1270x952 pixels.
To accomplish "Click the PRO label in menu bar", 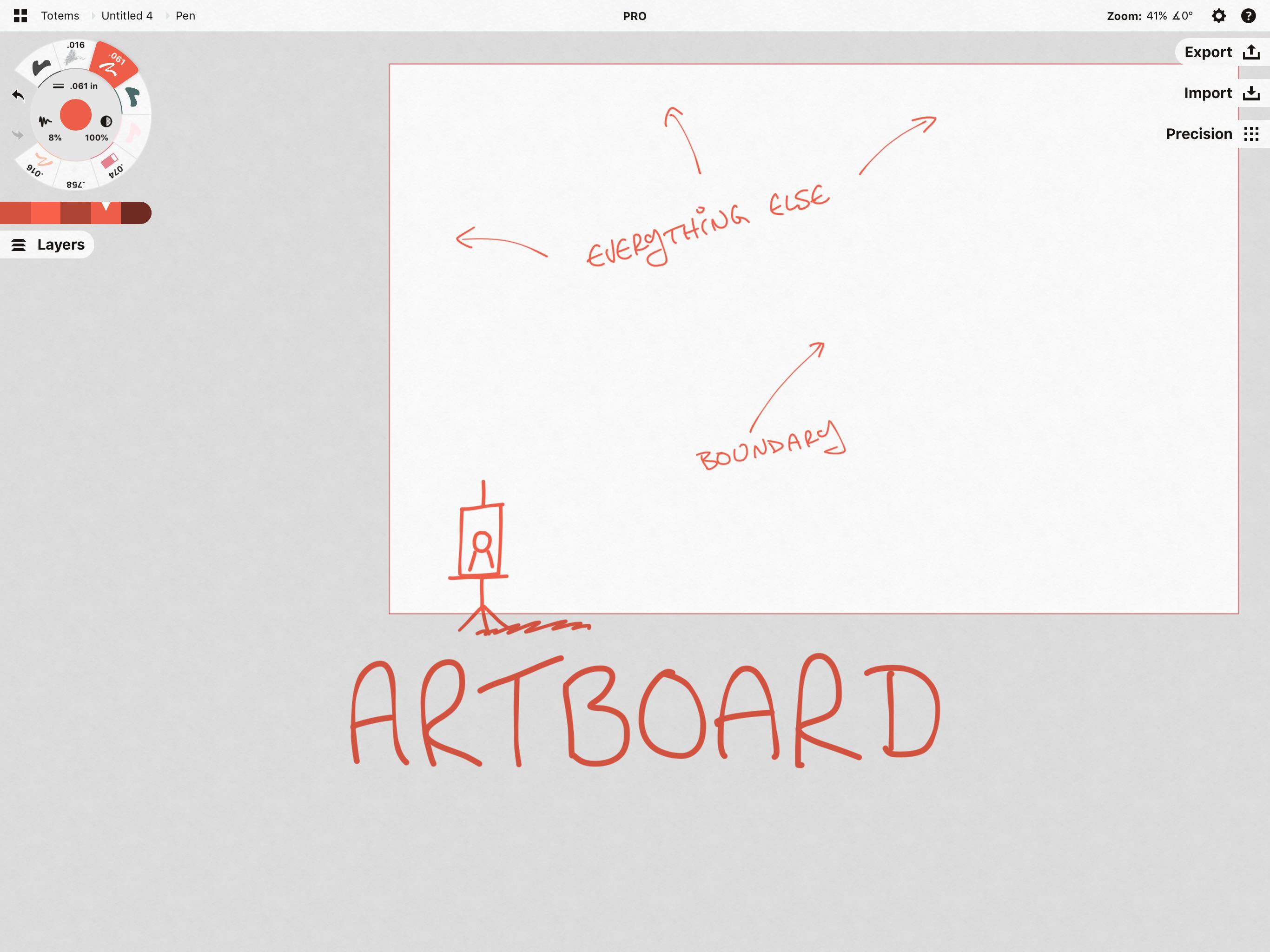I will click(635, 15).
